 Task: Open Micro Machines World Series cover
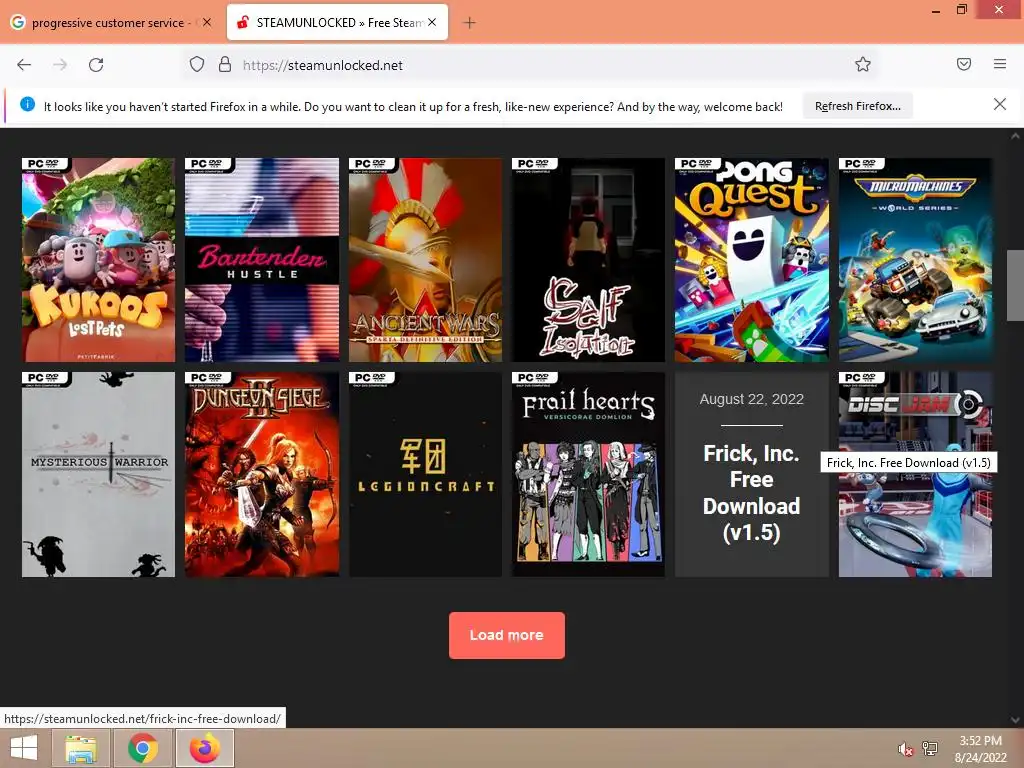point(916,260)
